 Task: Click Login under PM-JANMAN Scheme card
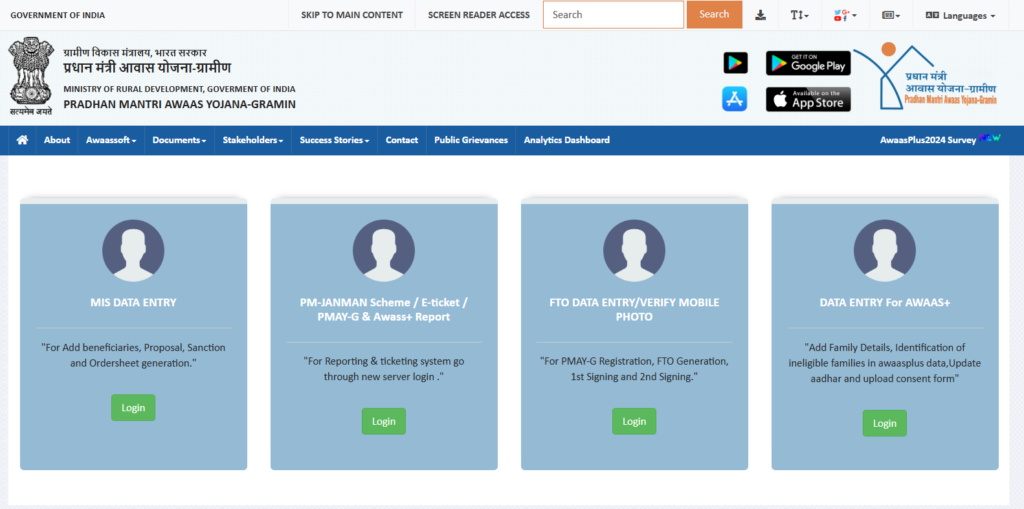tap(384, 421)
